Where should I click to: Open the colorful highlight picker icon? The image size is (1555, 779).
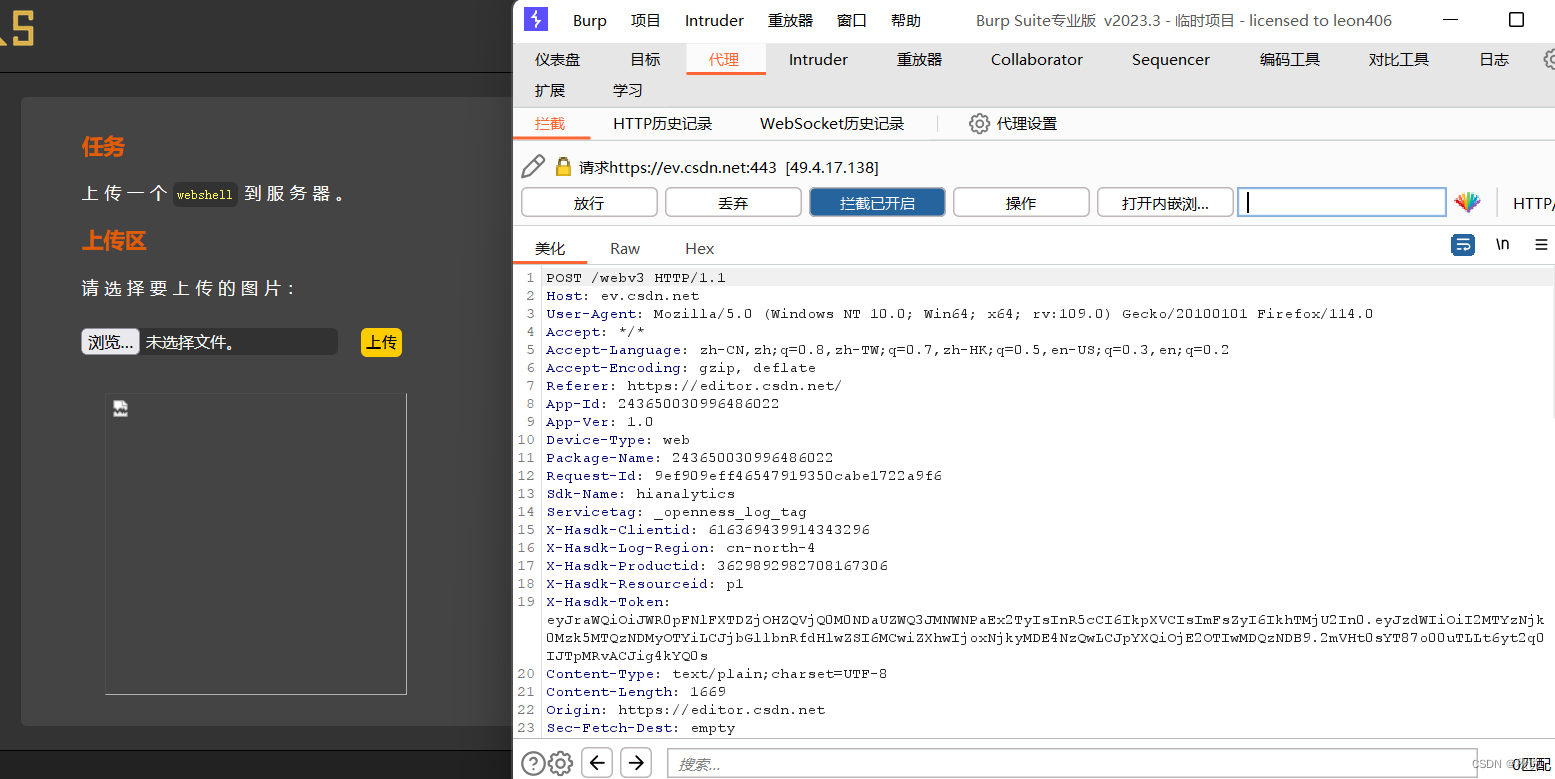[1467, 202]
